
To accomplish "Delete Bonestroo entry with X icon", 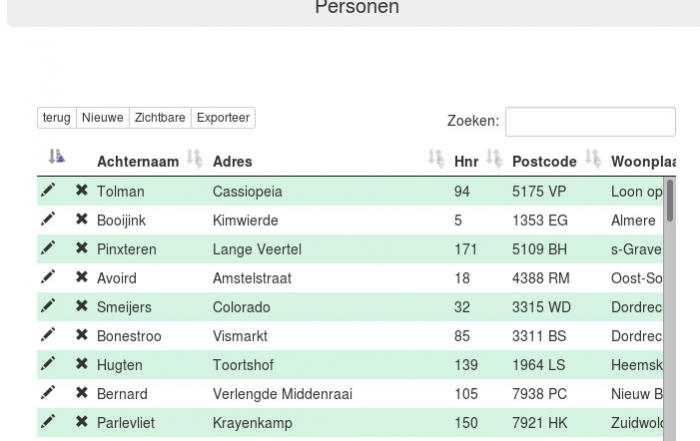I will [x=82, y=335].
